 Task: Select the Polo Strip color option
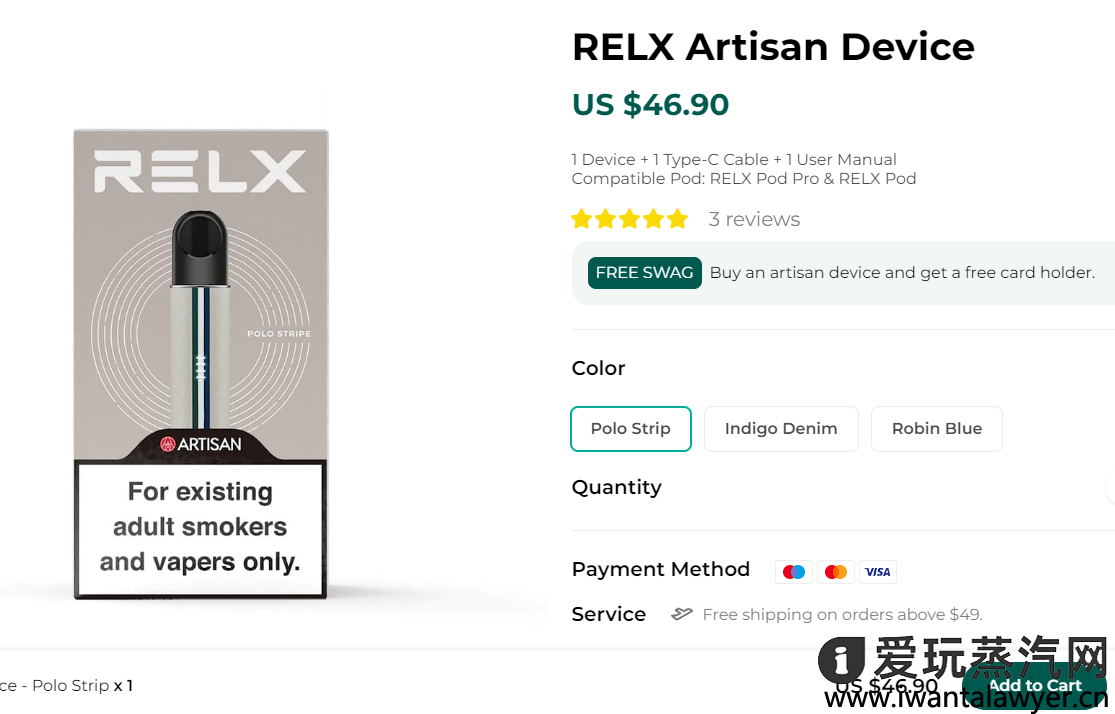[x=631, y=429]
